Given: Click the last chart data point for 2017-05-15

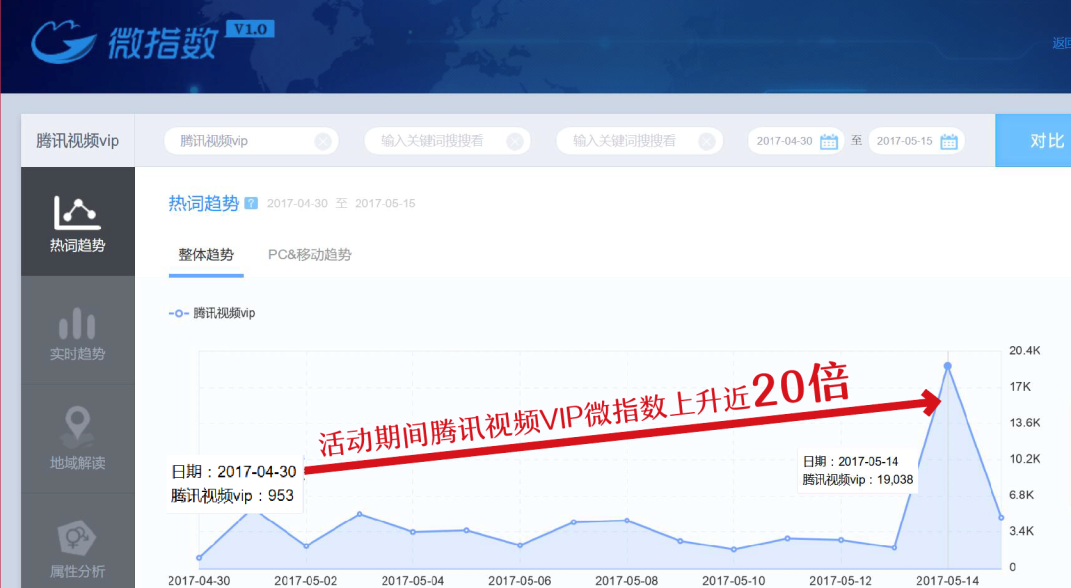Looking at the screenshot, I should tap(1001, 518).
